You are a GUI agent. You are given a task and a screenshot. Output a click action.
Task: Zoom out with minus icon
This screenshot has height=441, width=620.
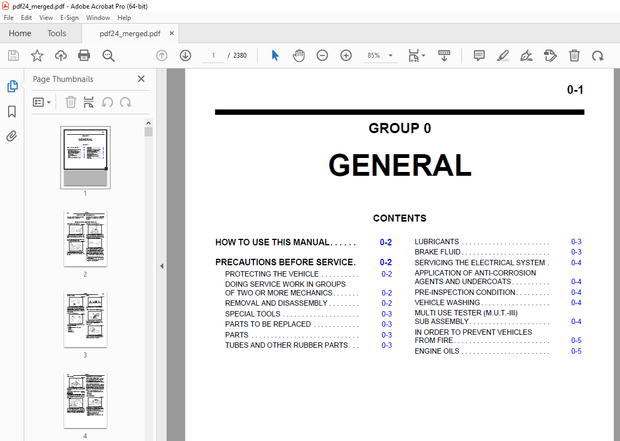tap(322, 55)
